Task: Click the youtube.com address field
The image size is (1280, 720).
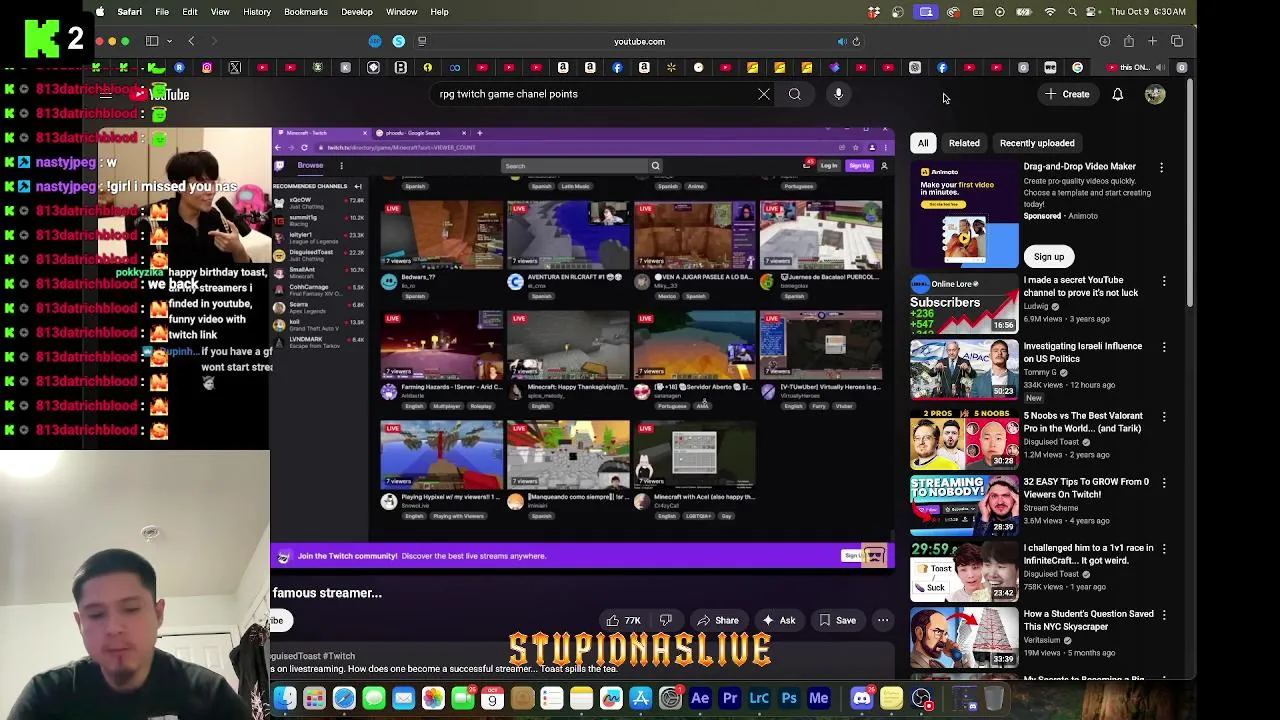Action: click(x=639, y=42)
